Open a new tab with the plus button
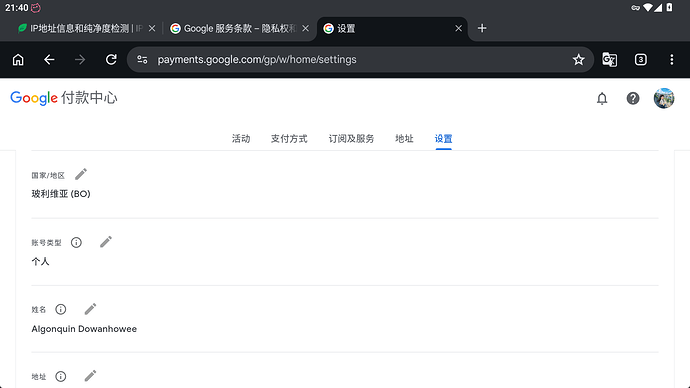This screenshot has width=690, height=388. [x=482, y=28]
